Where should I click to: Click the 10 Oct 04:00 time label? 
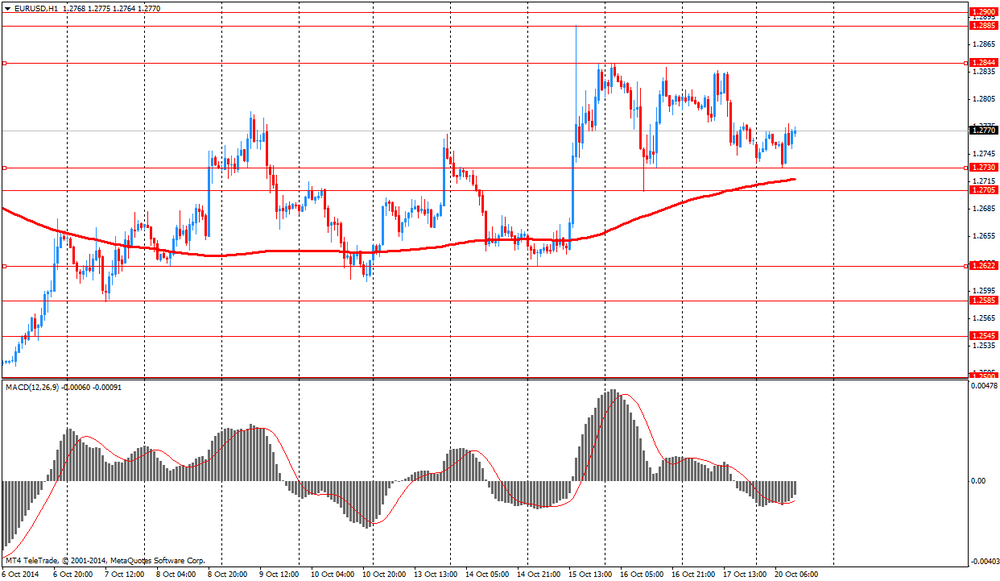pyautogui.click(x=332, y=574)
